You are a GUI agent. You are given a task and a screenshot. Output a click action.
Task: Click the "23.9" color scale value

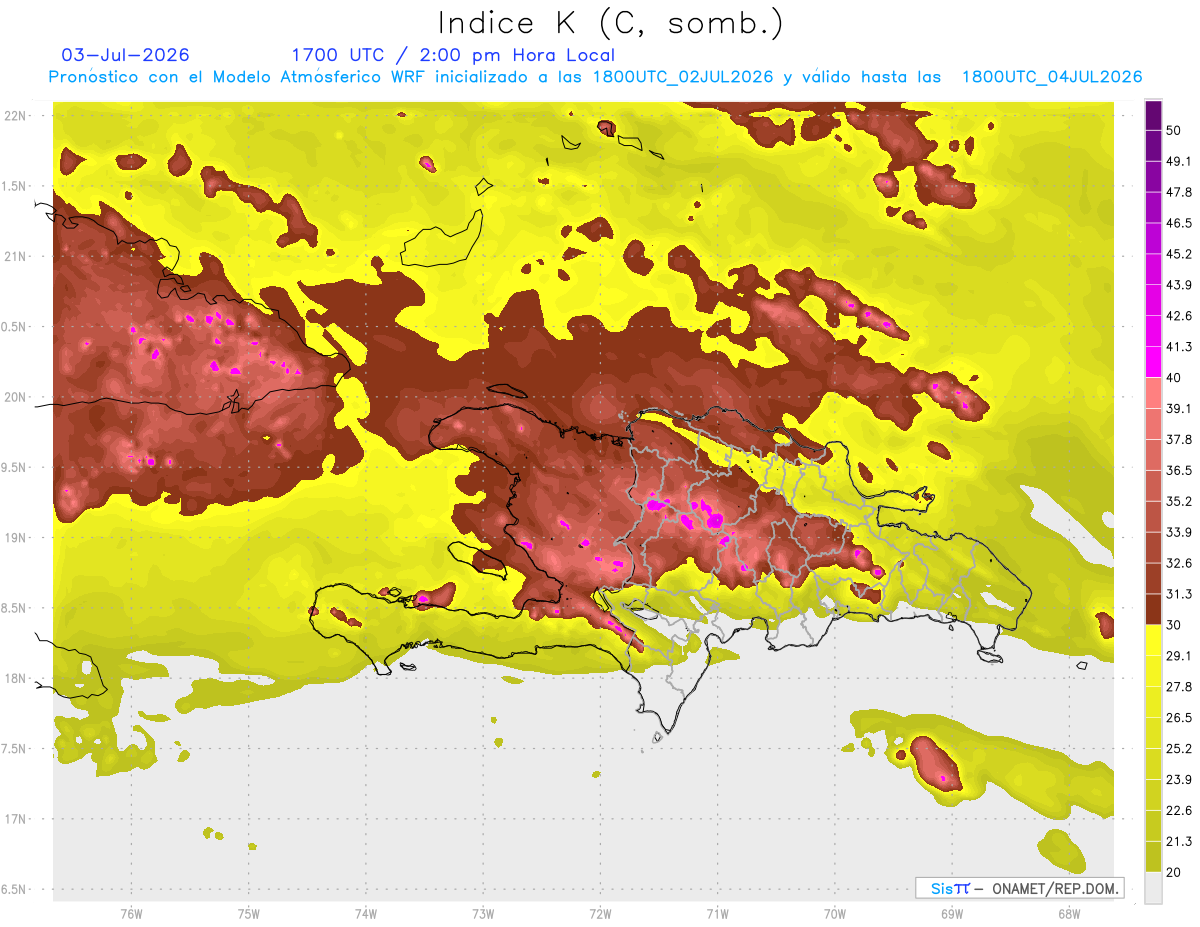[1179, 779]
